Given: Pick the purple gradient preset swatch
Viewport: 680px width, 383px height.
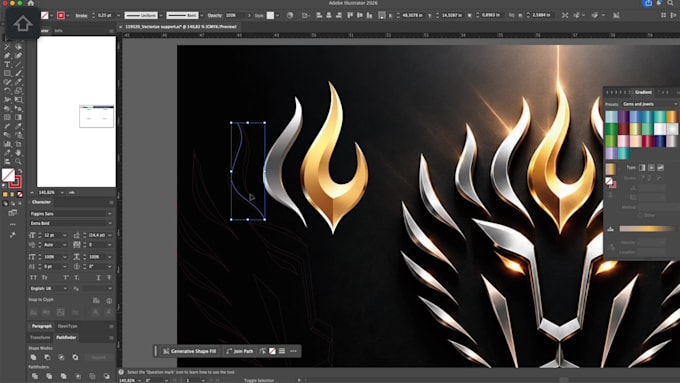Looking at the screenshot, I should (x=624, y=116).
